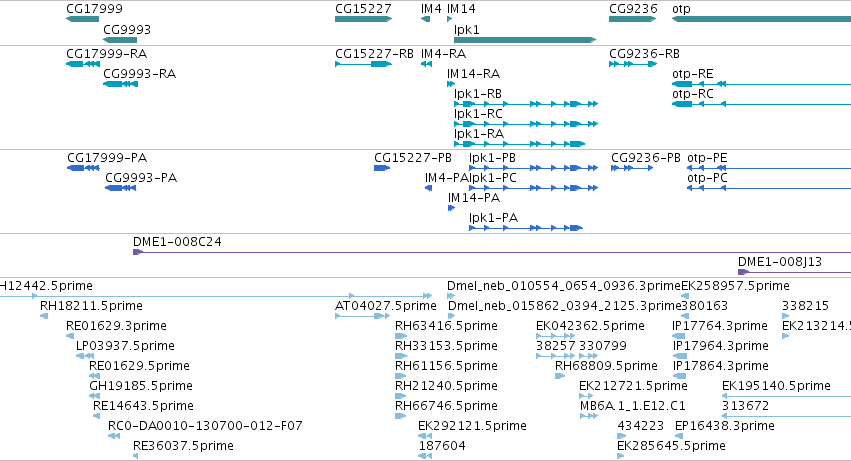The width and height of the screenshot is (851, 461).
Task: Select protein Ipk1-PC
Action: (x=534, y=188)
